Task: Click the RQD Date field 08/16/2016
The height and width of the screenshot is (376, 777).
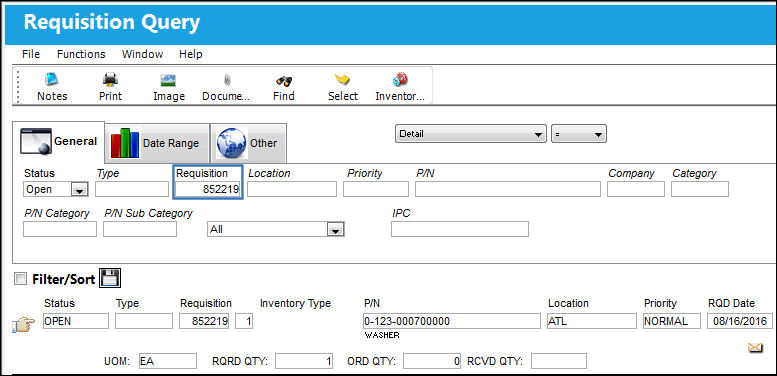Action: point(740,321)
